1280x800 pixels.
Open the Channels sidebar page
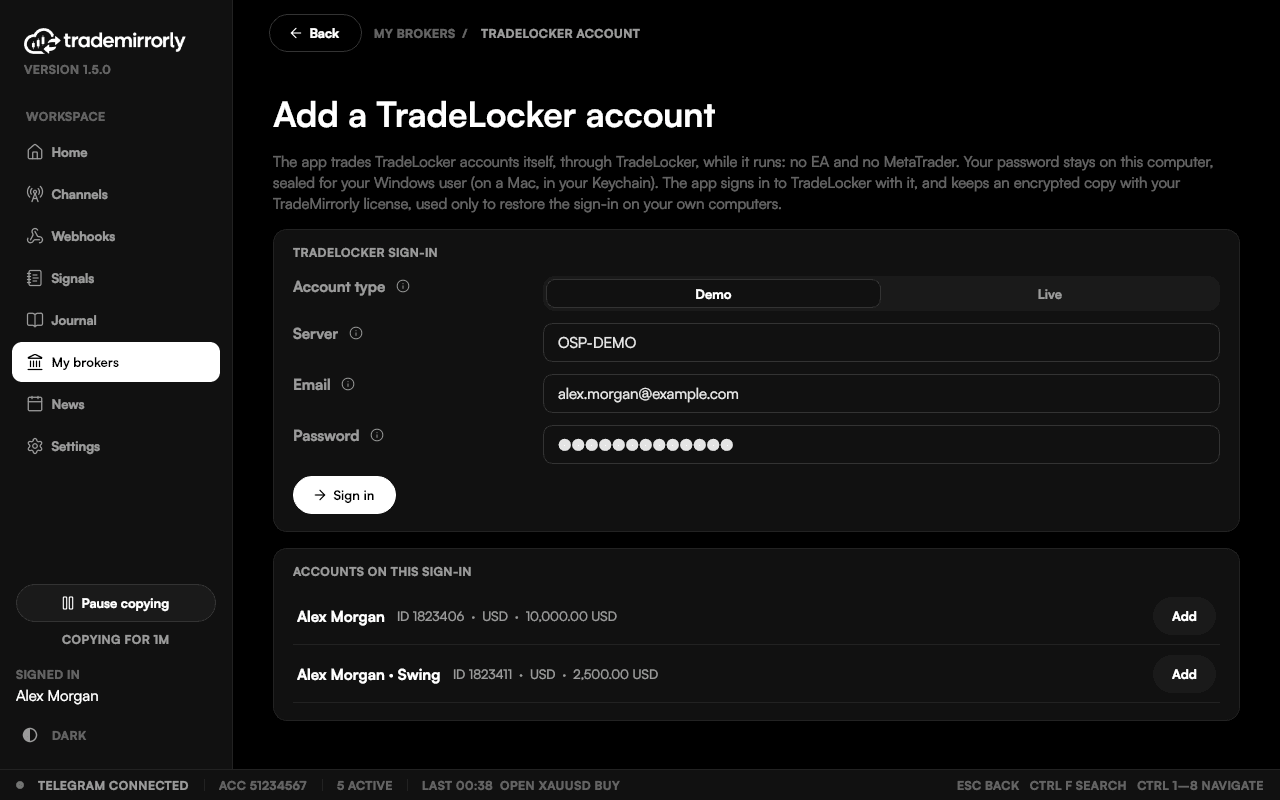(x=116, y=194)
